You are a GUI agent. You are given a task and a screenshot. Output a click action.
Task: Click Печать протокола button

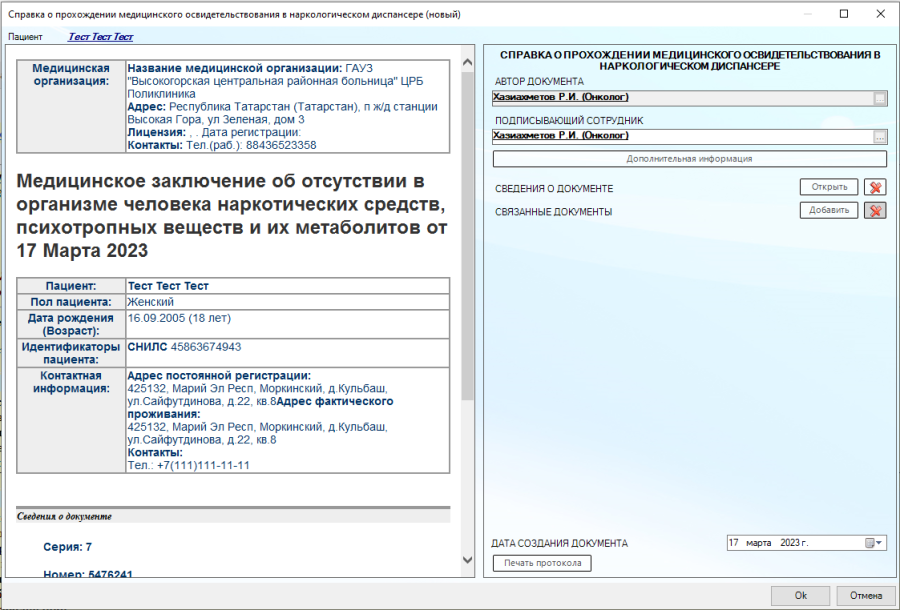coord(542,563)
